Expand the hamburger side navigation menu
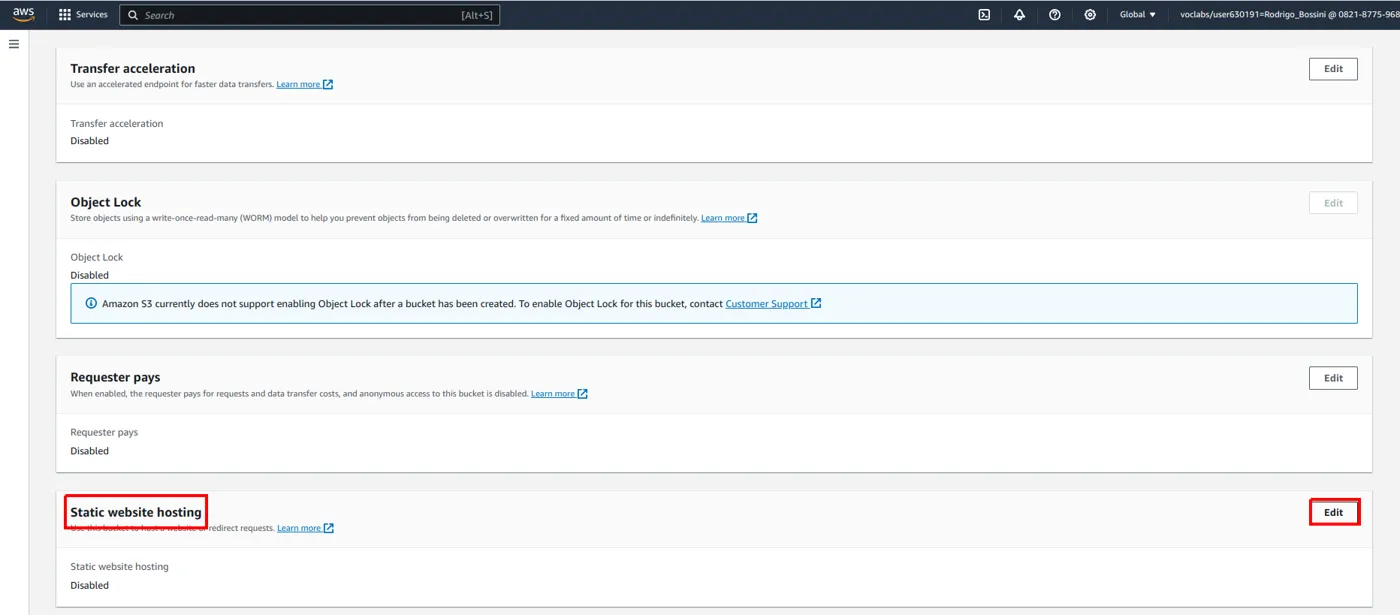 [x=14, y=44]
